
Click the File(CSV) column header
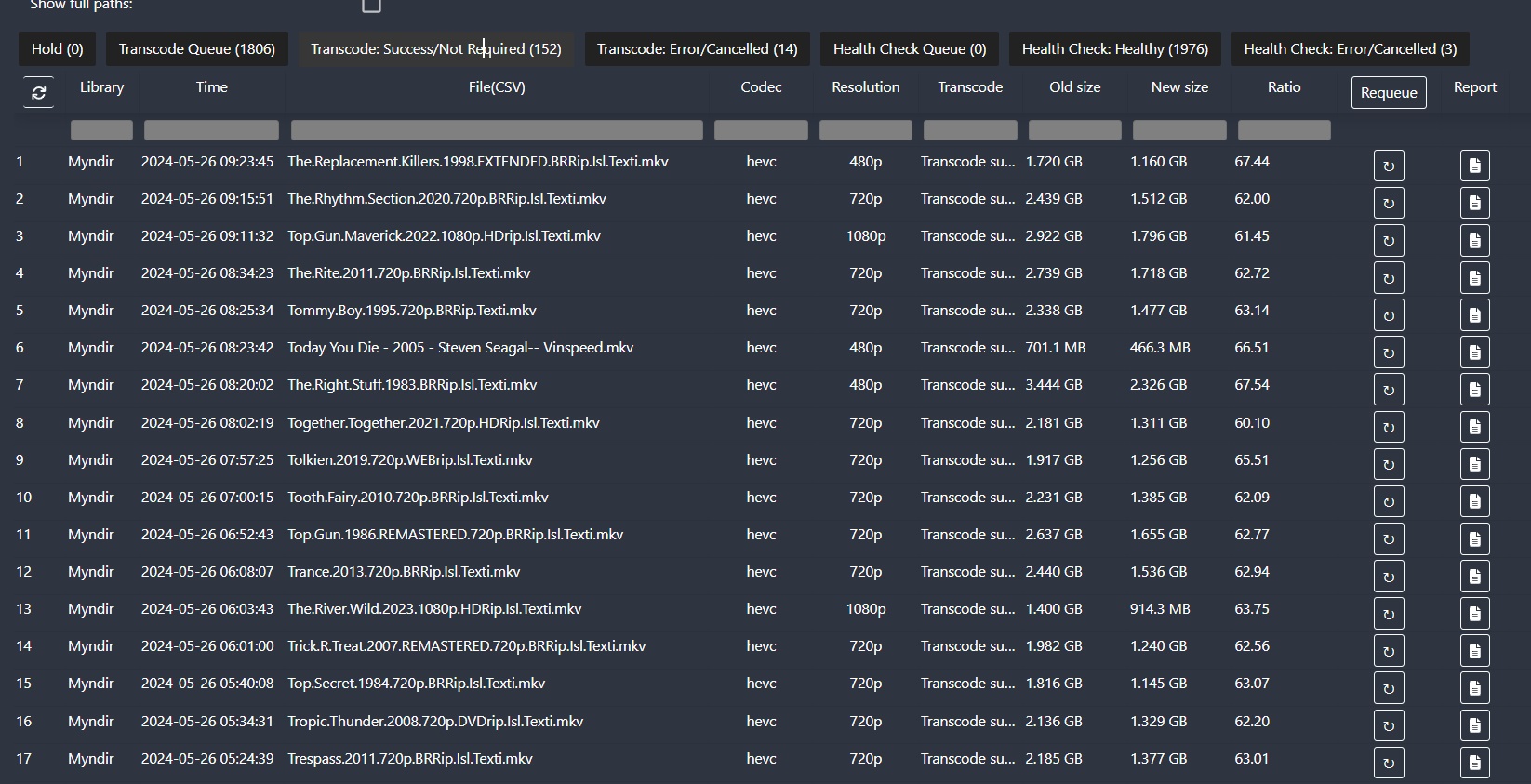point(497,87)
